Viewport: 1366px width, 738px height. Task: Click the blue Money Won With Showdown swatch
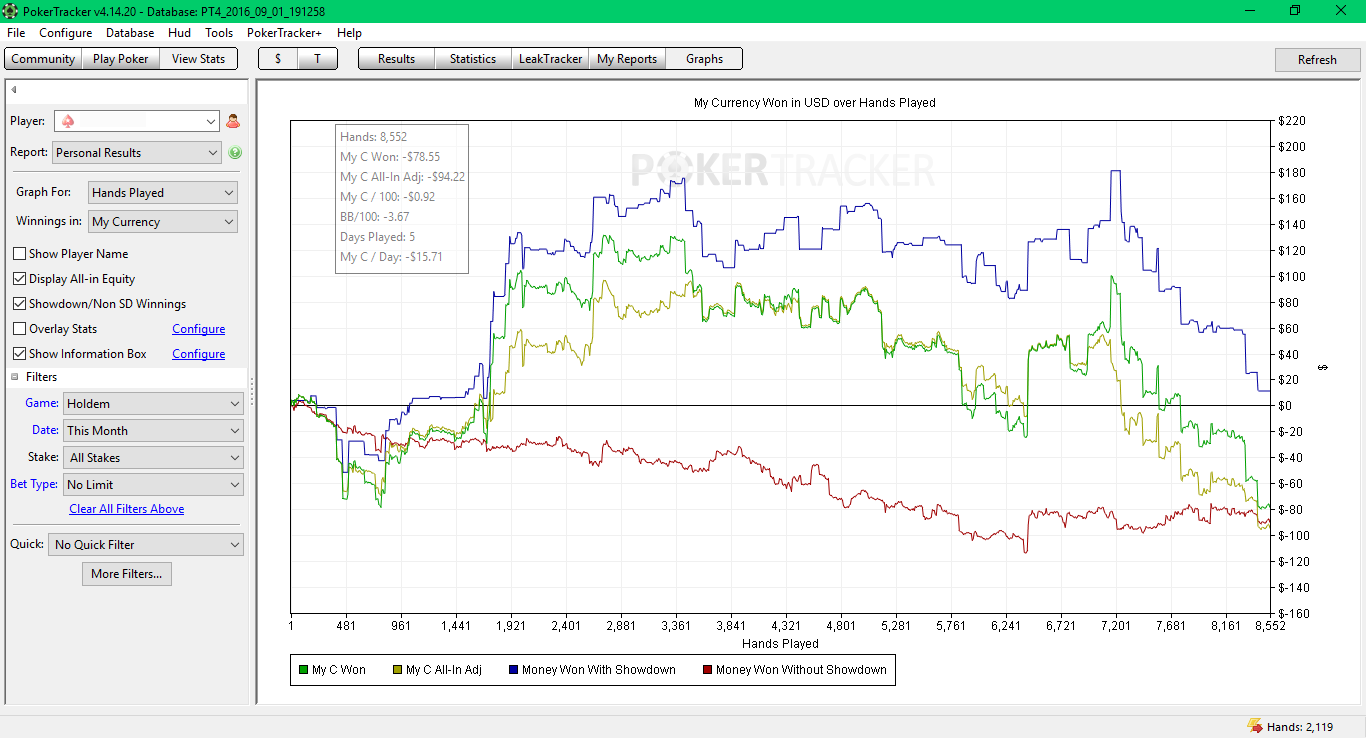514,670
